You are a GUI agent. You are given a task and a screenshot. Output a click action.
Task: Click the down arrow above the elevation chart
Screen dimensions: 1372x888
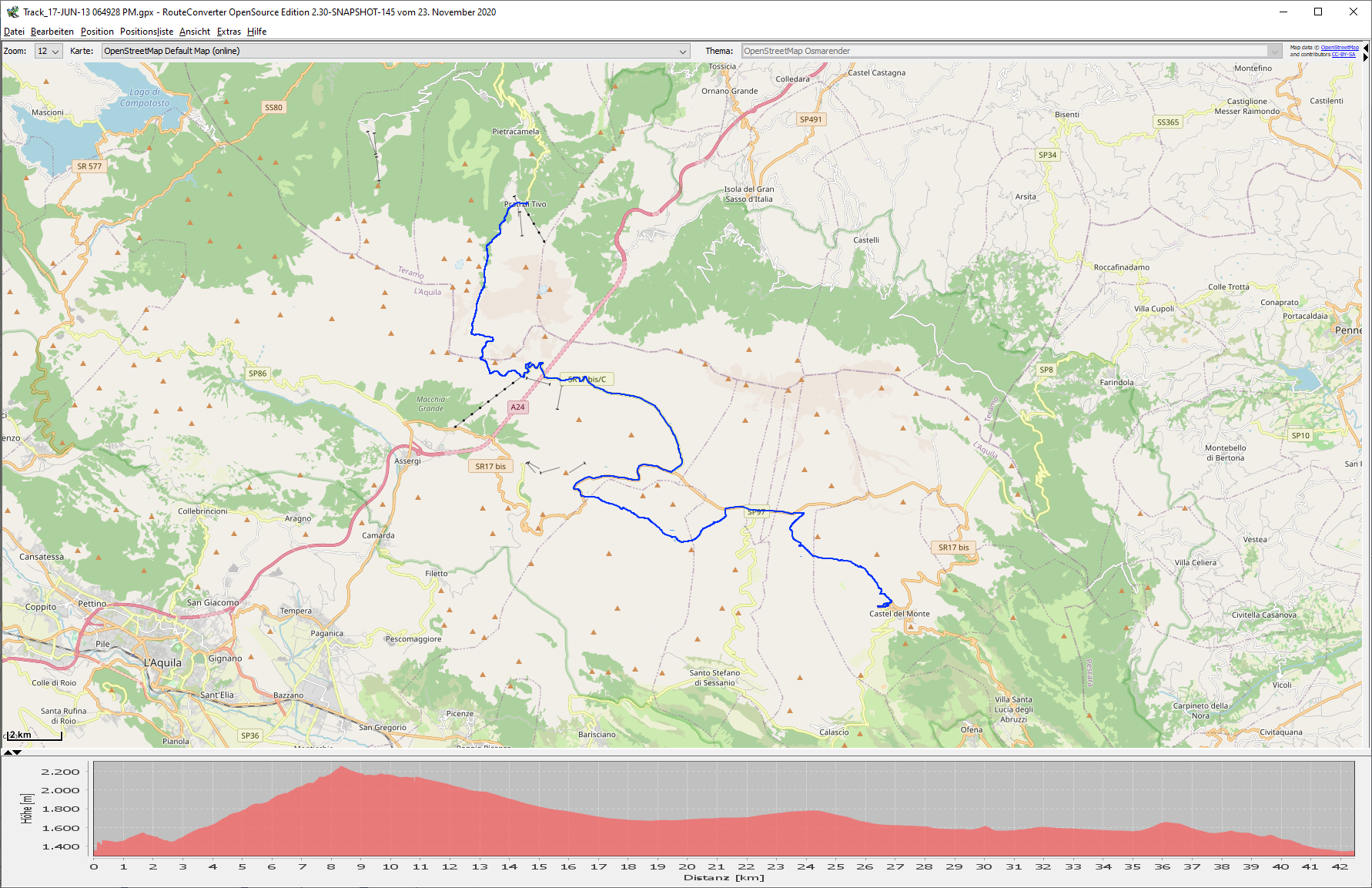point(17,752)
